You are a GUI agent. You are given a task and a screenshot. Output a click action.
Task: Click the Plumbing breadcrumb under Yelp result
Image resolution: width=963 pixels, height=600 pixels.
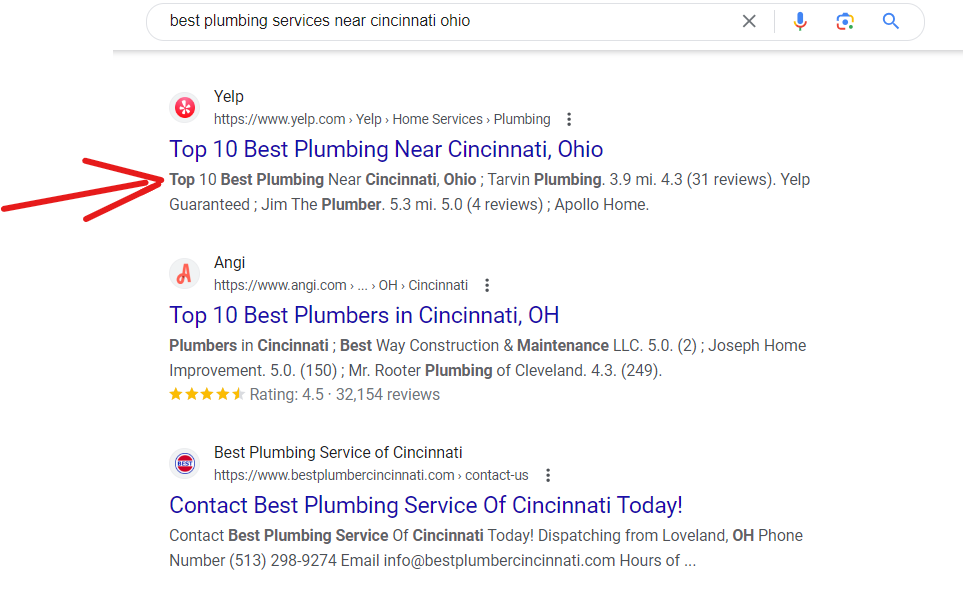click(x=522, y=118)
